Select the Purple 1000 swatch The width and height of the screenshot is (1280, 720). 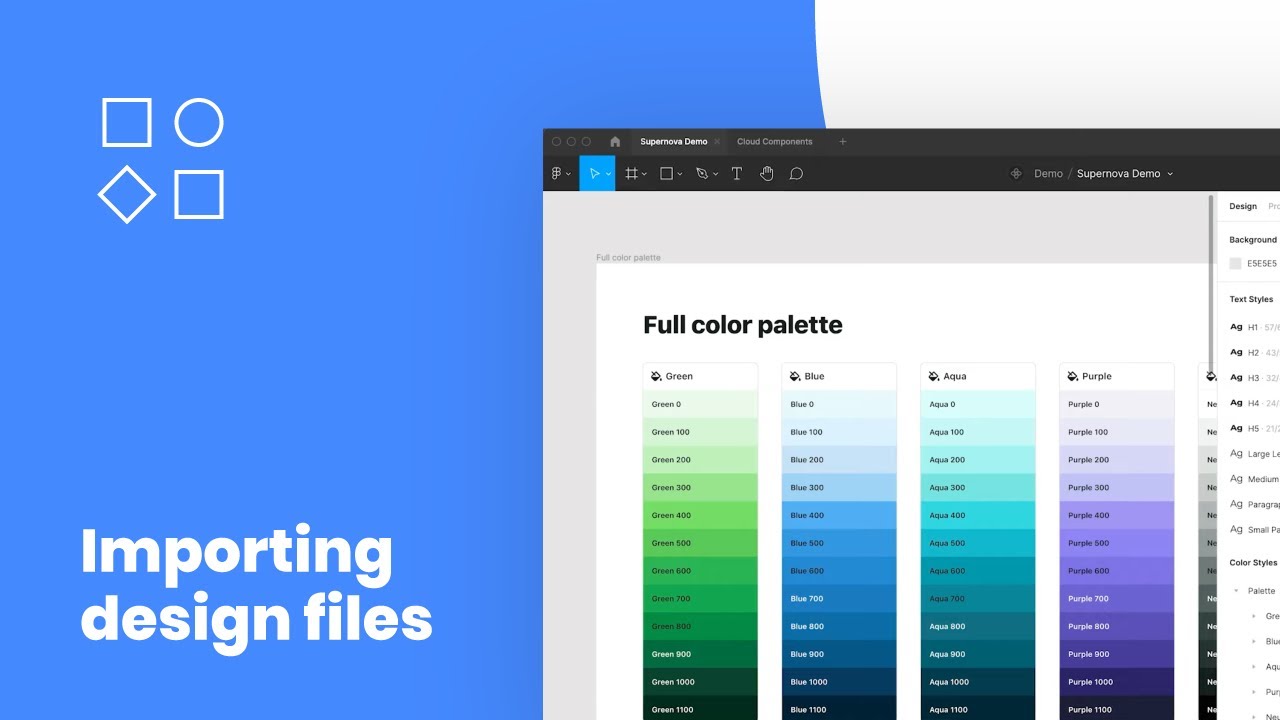[1116, 682]
